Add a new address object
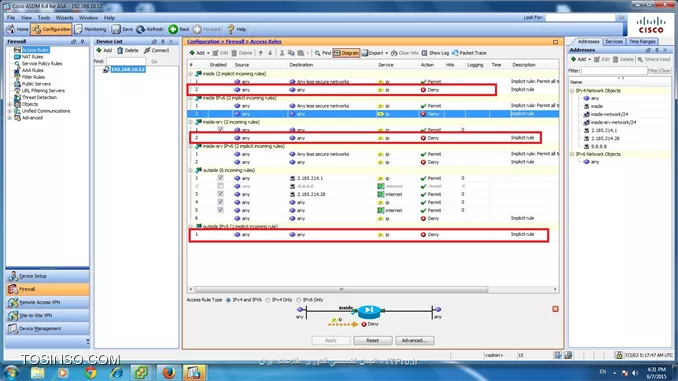678x381 pixels. (578, 59)
